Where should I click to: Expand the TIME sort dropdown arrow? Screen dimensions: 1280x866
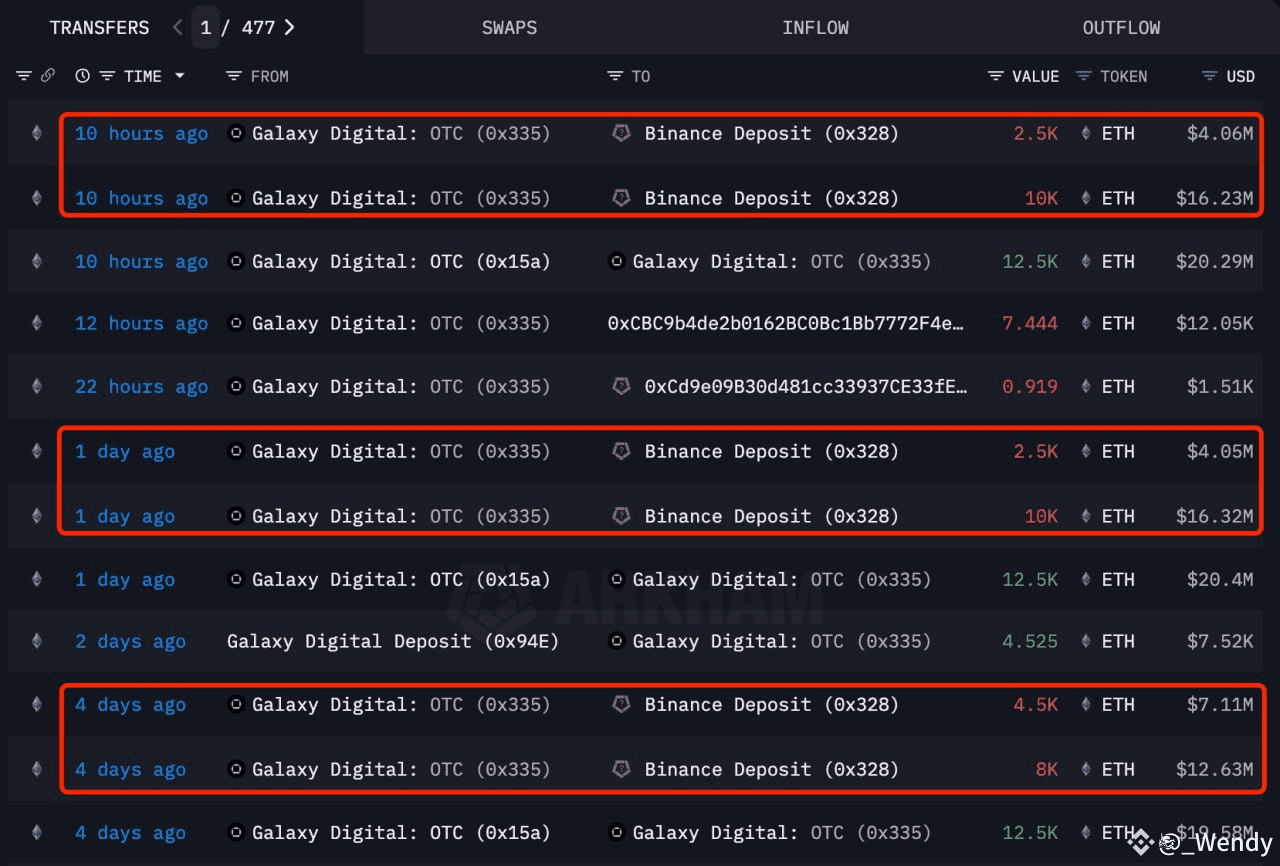click(x=180, y=76)
